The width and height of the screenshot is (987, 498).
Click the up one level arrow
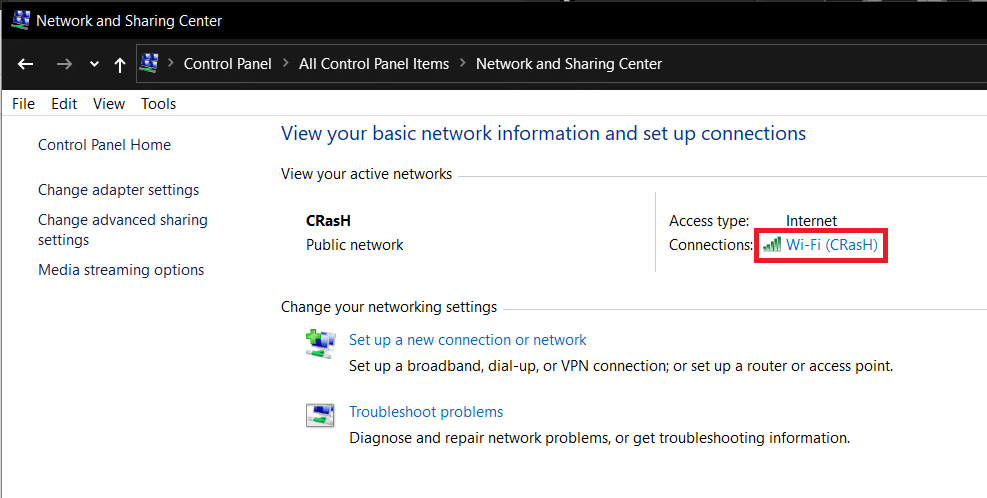pyautogui.click(x=120, y=64)
